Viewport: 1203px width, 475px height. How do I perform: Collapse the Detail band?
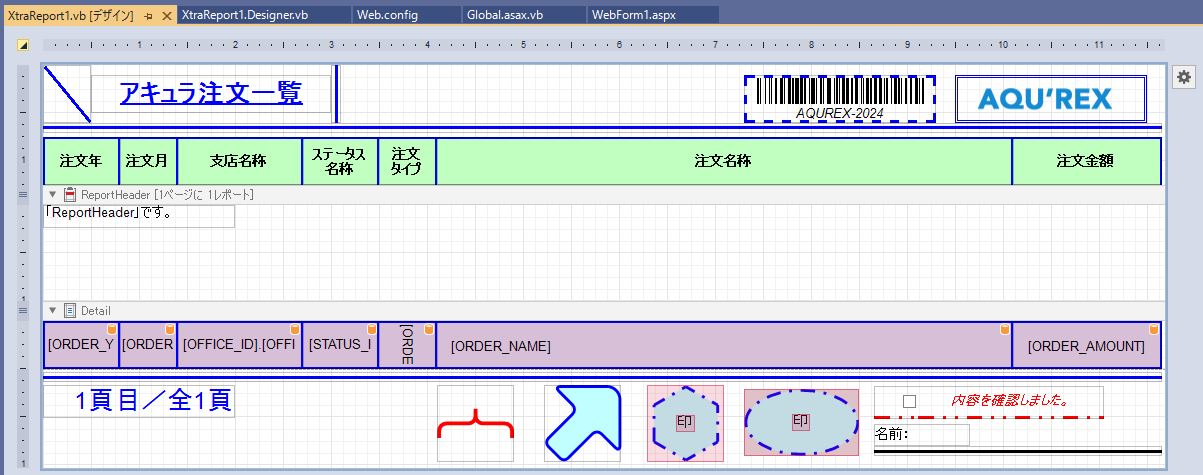point(53,311)
